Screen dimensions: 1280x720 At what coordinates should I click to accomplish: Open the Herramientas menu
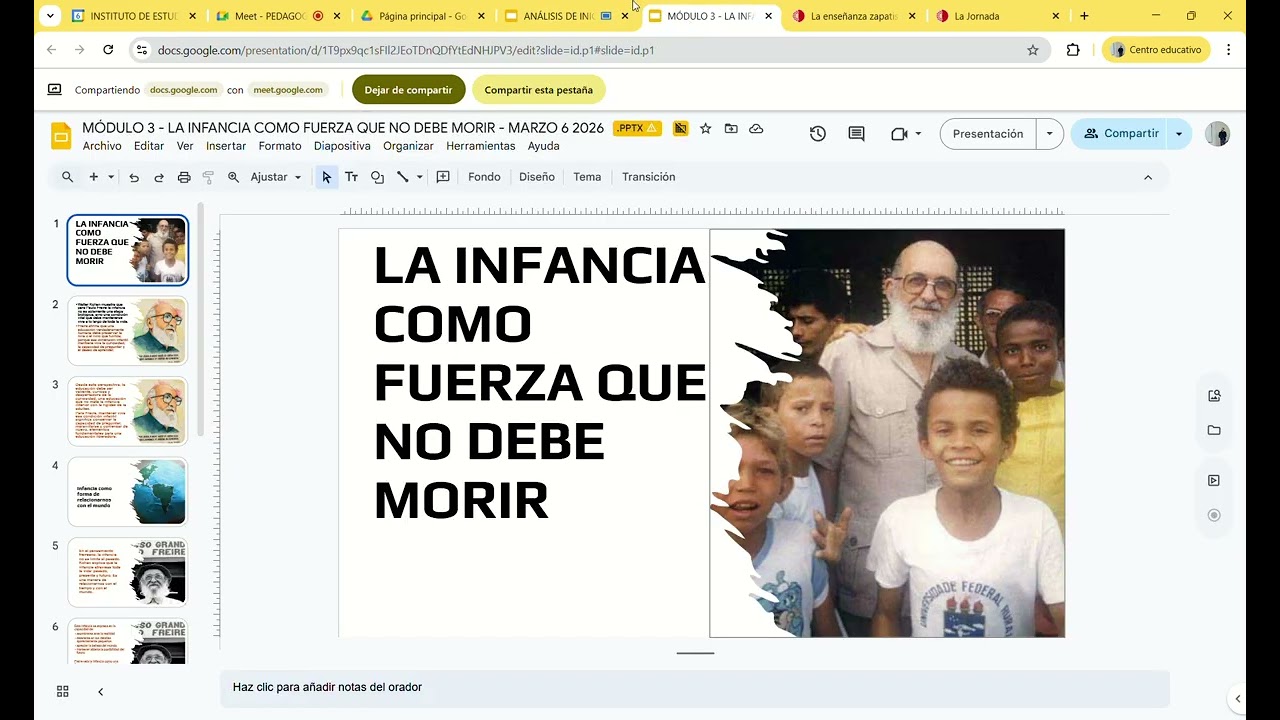[x=481, y=146]
